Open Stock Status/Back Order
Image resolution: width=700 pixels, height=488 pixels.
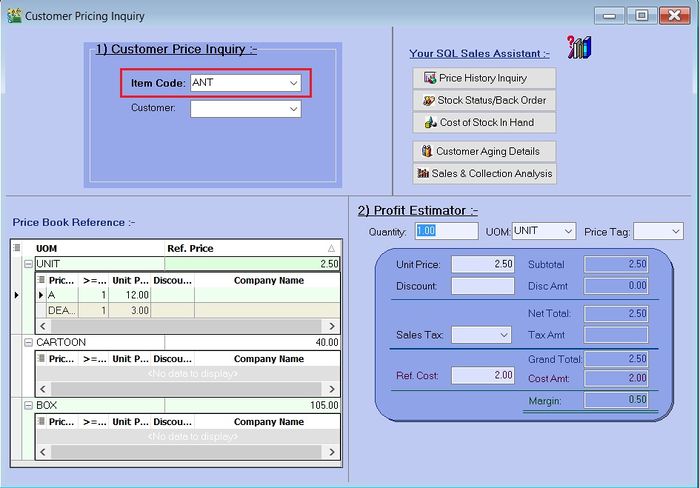click(483, 100)
